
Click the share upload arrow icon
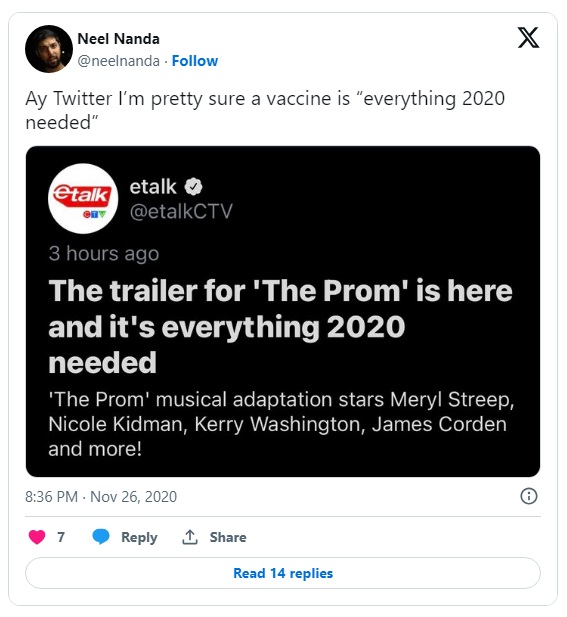[x=190, y=537]
